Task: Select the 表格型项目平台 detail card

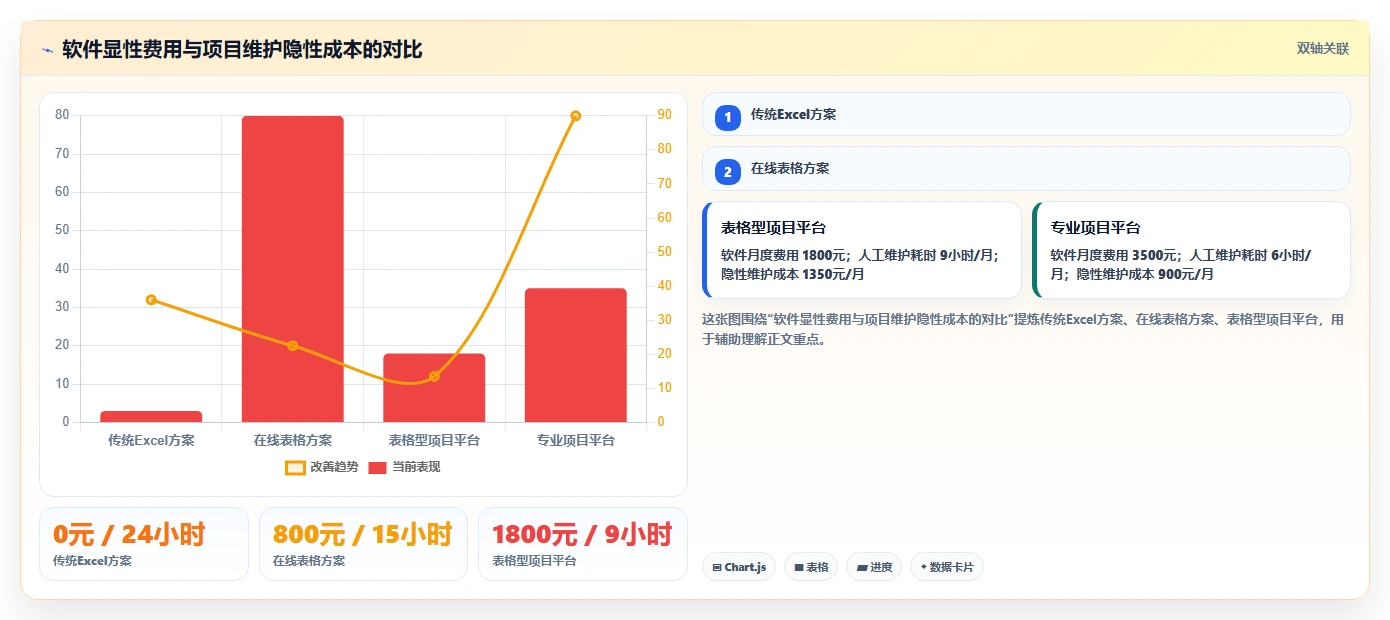Action: point(862,250)
